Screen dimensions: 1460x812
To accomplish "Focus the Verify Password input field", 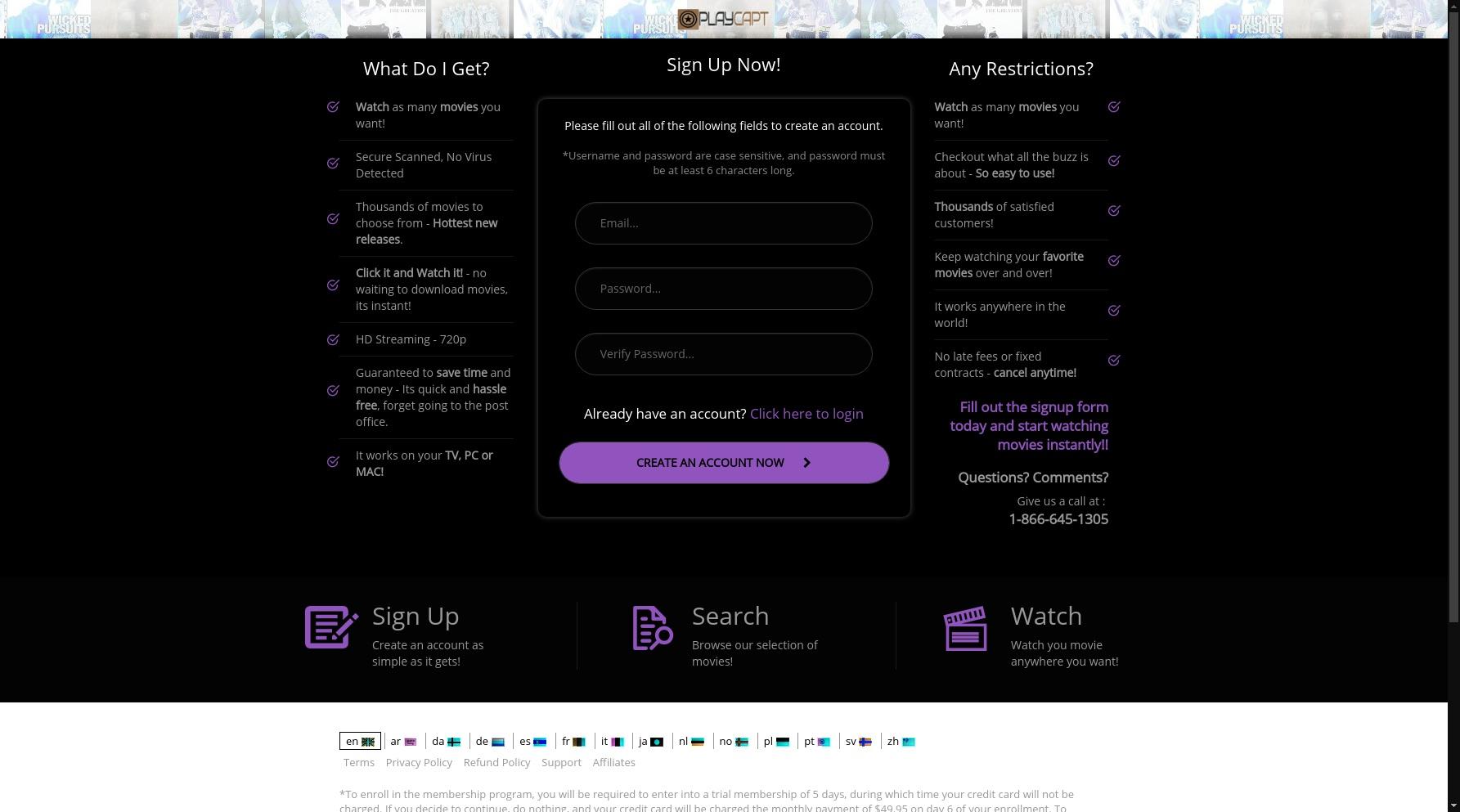I will click(723, 354).
